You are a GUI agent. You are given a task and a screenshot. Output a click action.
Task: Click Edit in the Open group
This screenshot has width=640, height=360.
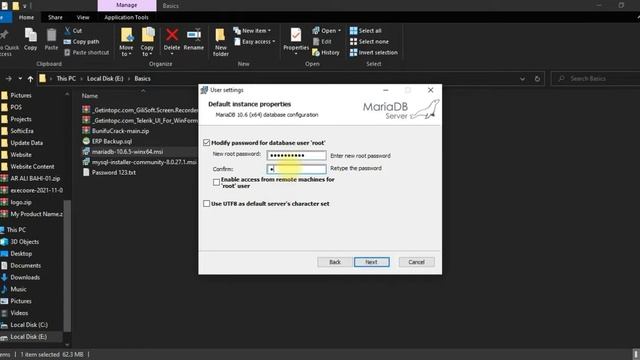pos(322,42)
